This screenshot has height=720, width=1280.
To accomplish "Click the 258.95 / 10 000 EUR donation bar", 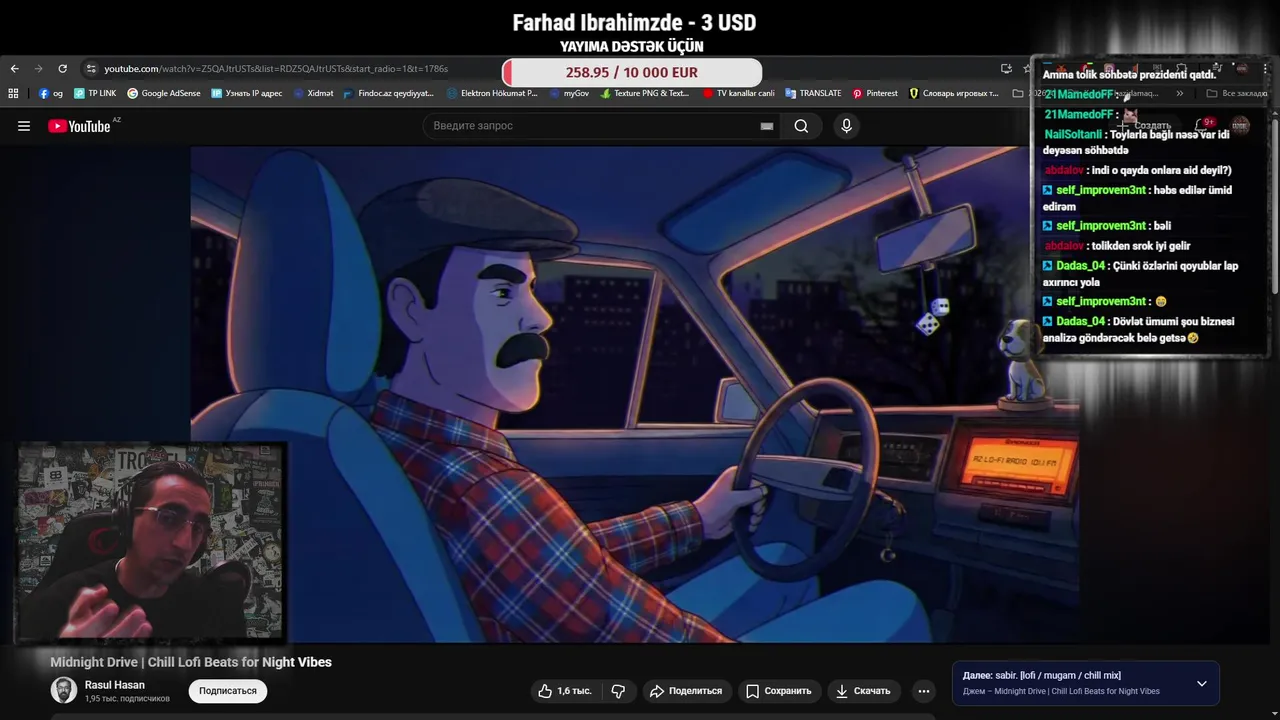I will coord(632,72).
